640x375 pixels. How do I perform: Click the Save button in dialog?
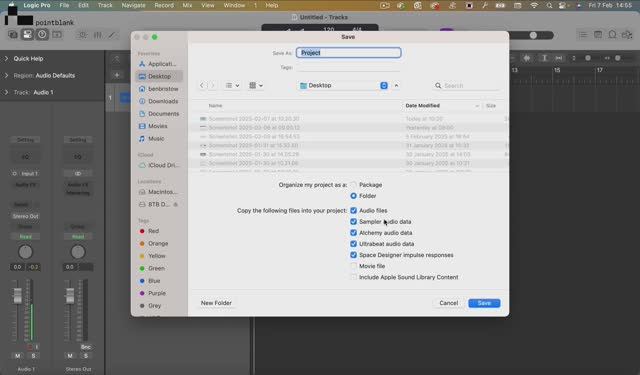coord(484,303)
